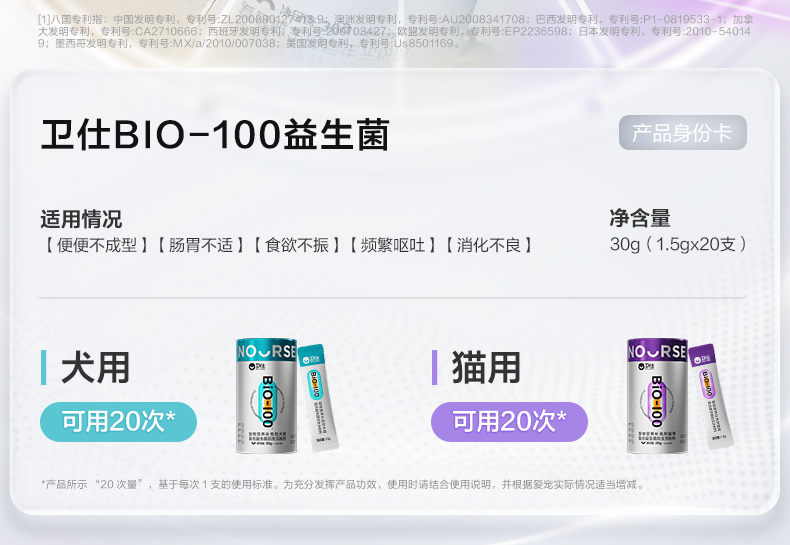
Task: Select the 消化不良 symptom tag
Action: coord(489,245)
